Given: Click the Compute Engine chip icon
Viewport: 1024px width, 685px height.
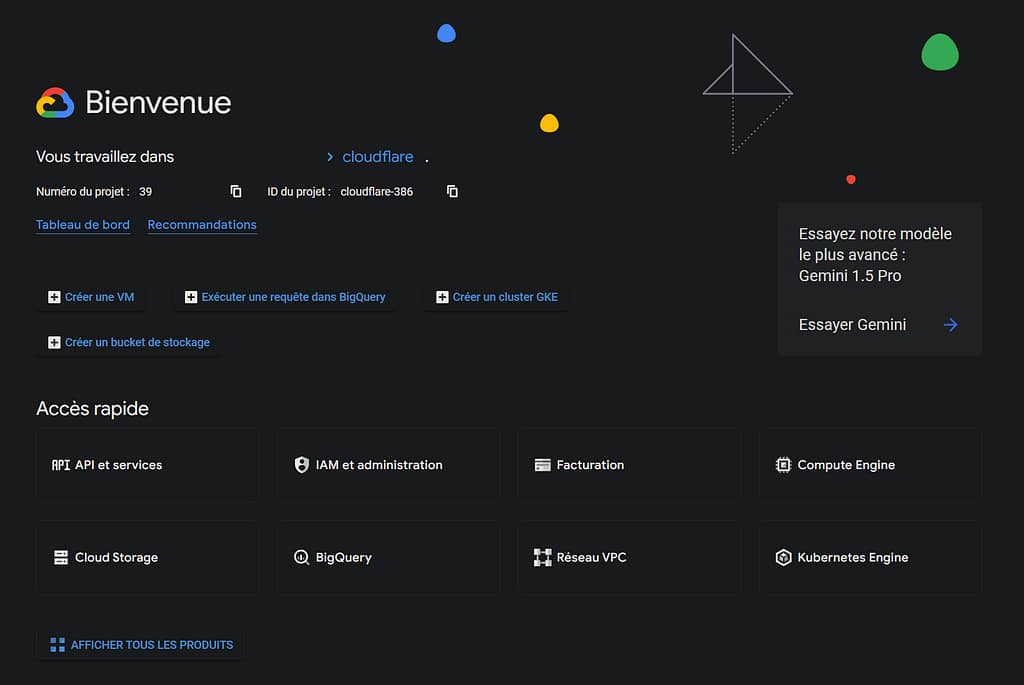Looking at the screenshot, I should (784, 465).
